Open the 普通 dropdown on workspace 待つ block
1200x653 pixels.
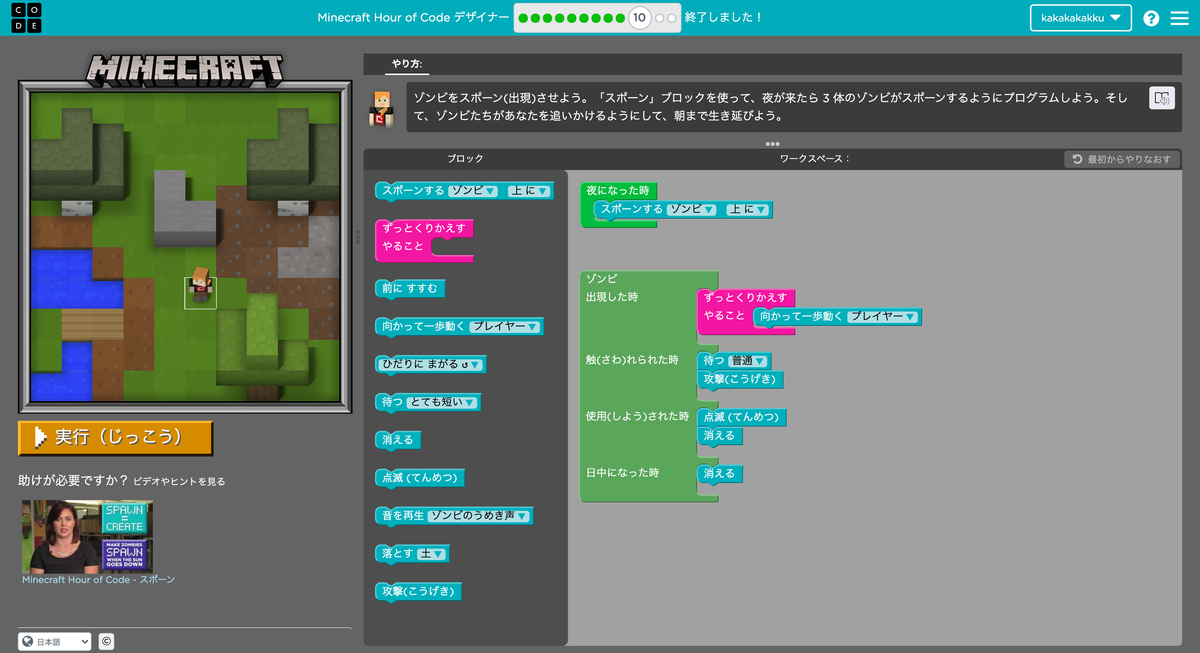point(748,360)
